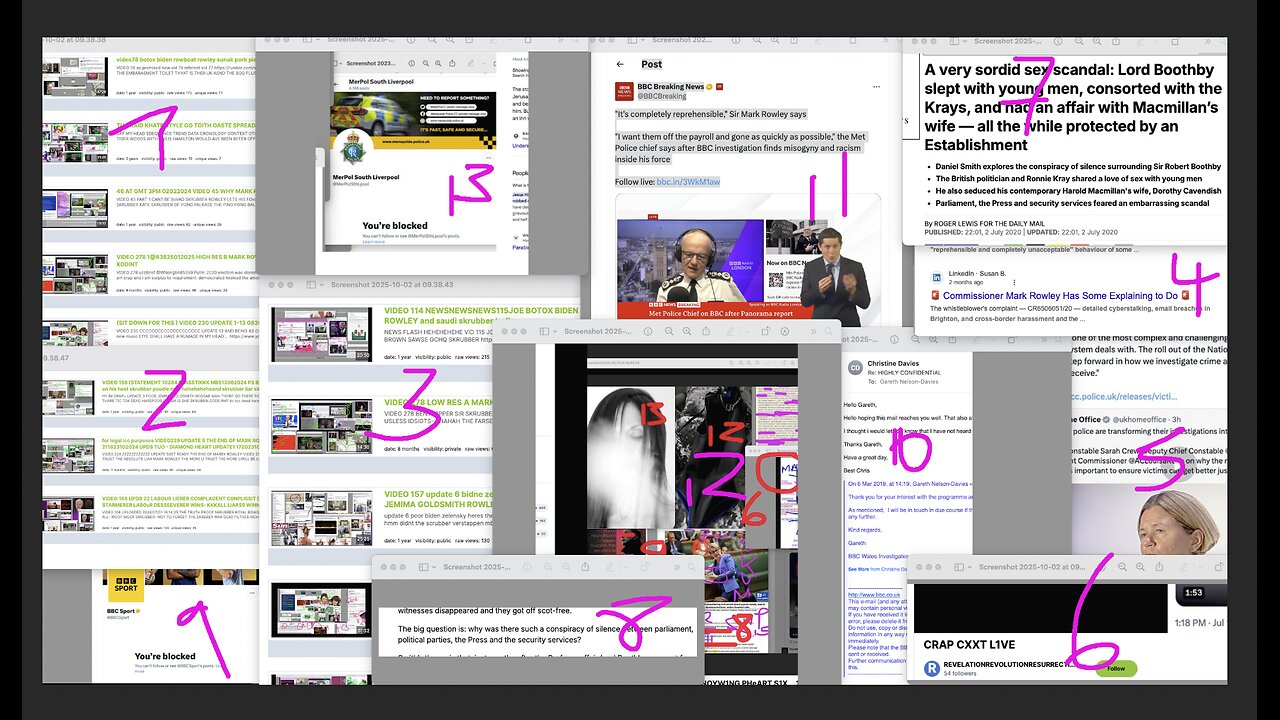Open BBC Breaking News profile avatar
The width and height of the screenshot is (1280, 720).
[x=624, y=91]
